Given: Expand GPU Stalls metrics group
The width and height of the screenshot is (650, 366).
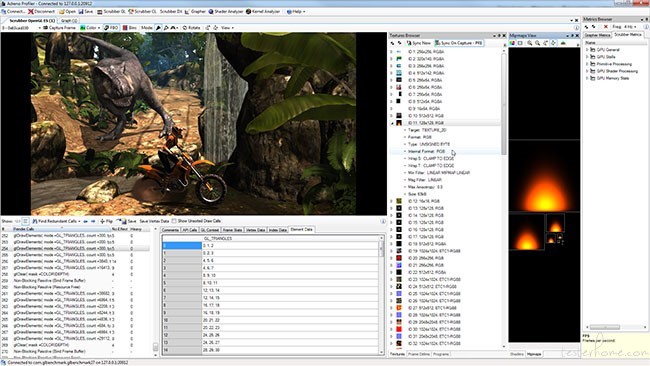Looking at the screenshot, I should [x=587, y=57].
